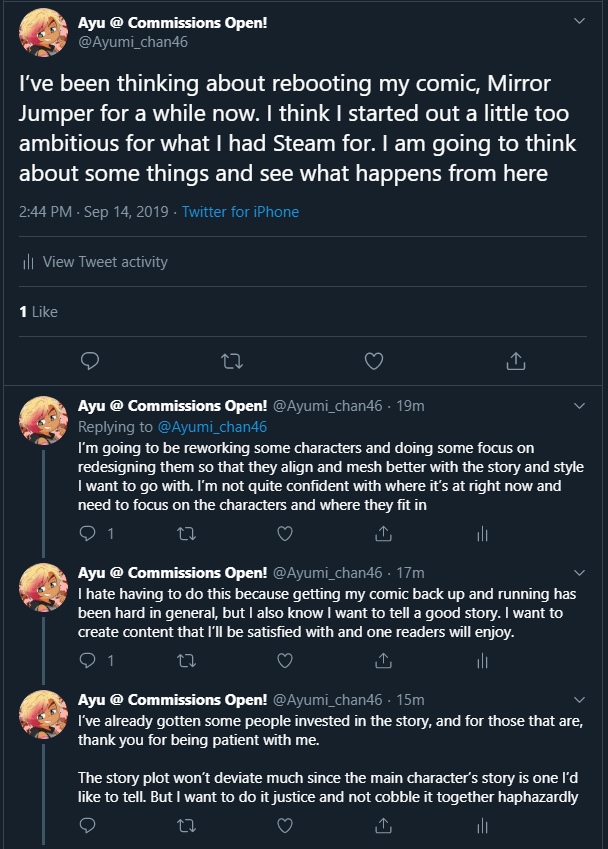The image size is (608, 849).
Task: Expand options chevron on the 17m reply
Action: coord(579,573)
